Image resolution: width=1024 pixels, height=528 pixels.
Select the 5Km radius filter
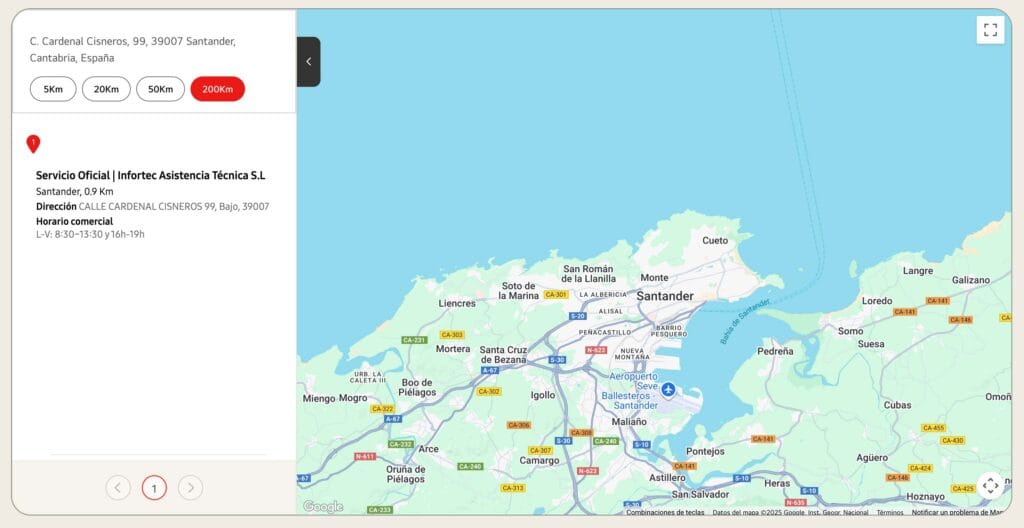click(53, 89)
